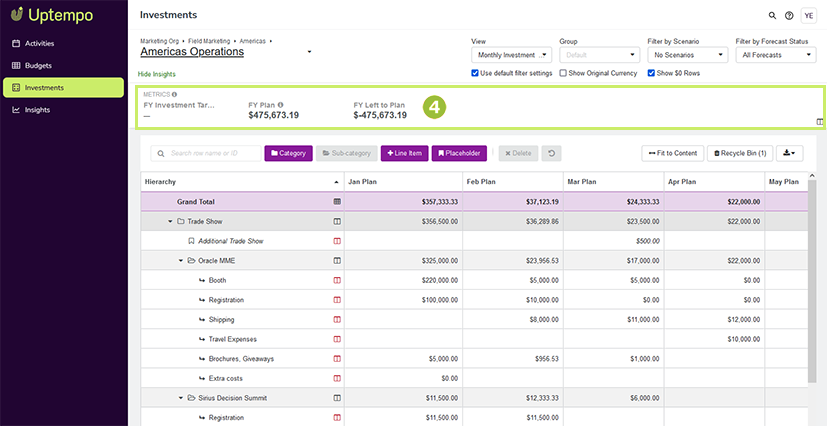This screenshot has width=827, height=426.
Task: Add a Placeholder row
Action: 459,153
